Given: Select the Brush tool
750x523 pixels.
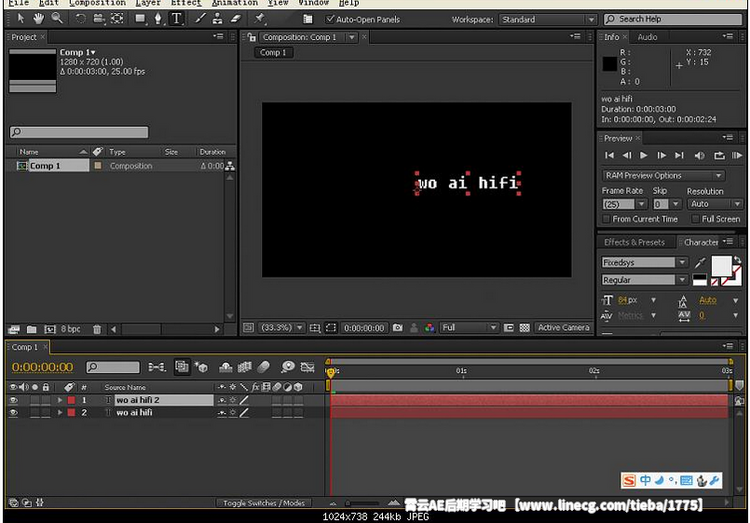Looking at the screenshot, I should pyautogui.click(x=200, y=19).
